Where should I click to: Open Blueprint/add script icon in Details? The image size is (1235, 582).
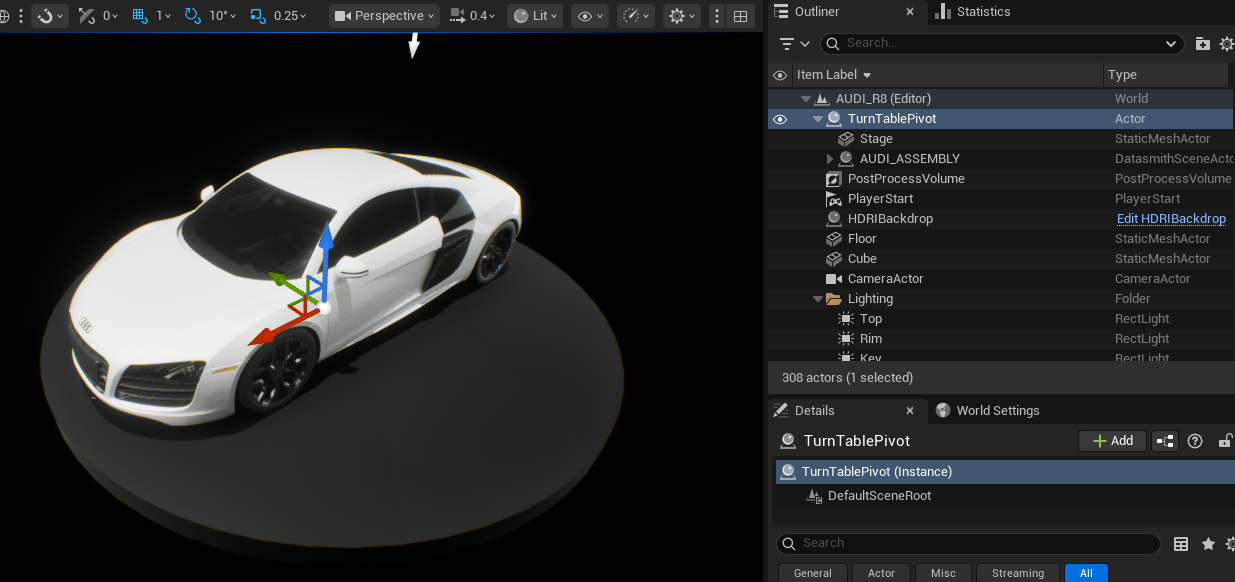[x=1165, y=441]
